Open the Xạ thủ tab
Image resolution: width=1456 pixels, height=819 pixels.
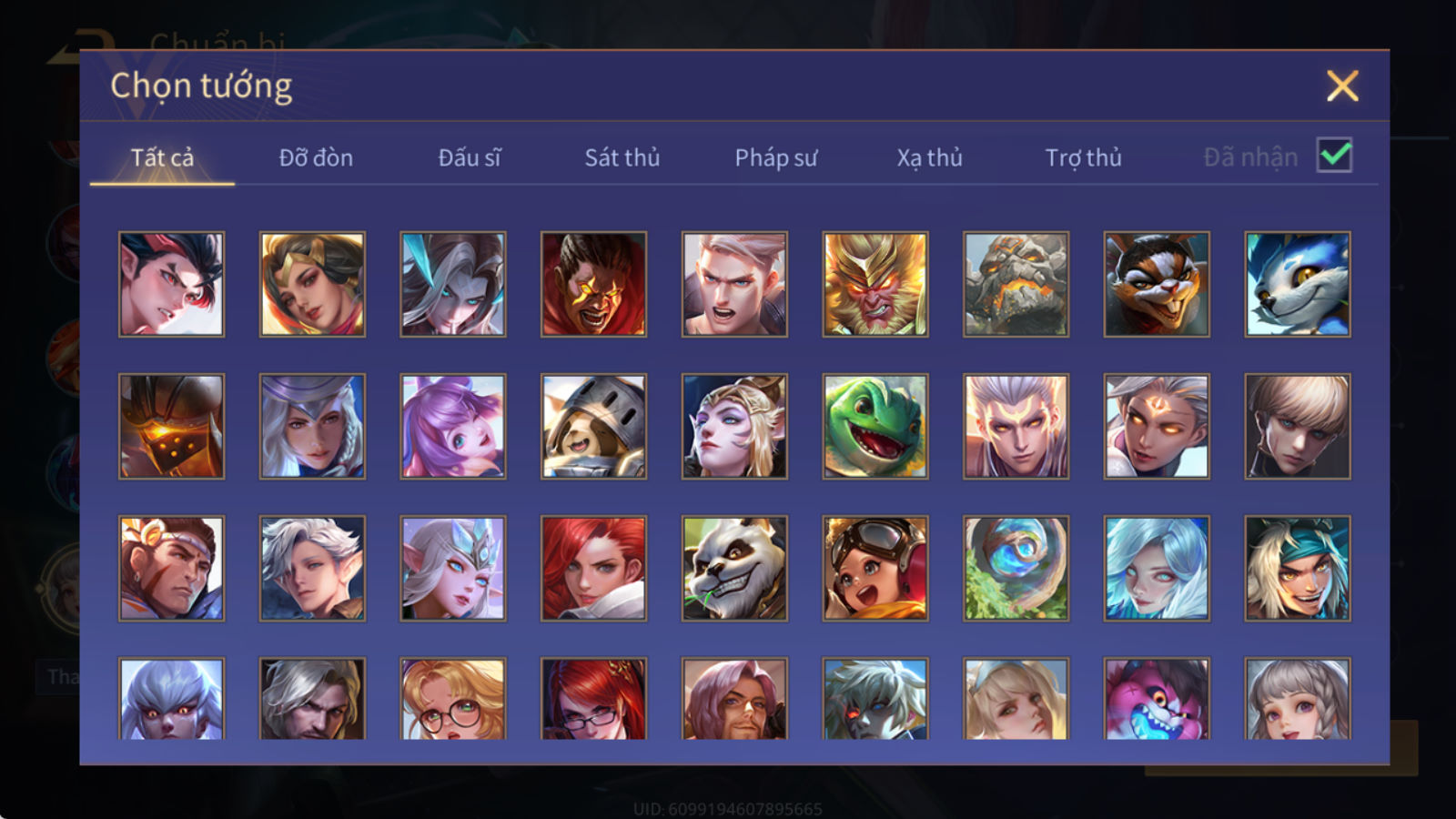click(929, 158)
